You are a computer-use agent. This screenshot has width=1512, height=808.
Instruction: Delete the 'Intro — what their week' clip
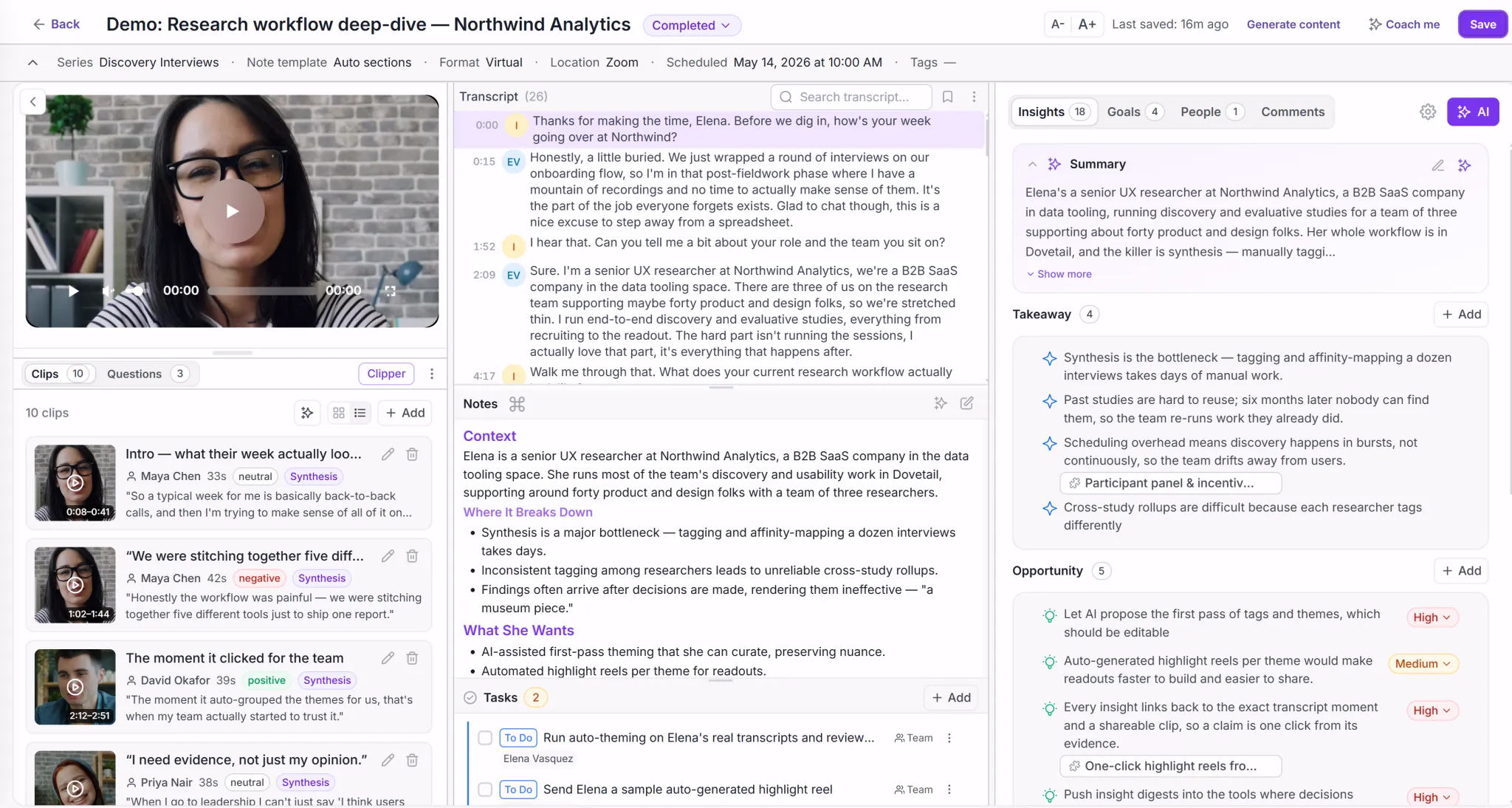pos(412,454)
